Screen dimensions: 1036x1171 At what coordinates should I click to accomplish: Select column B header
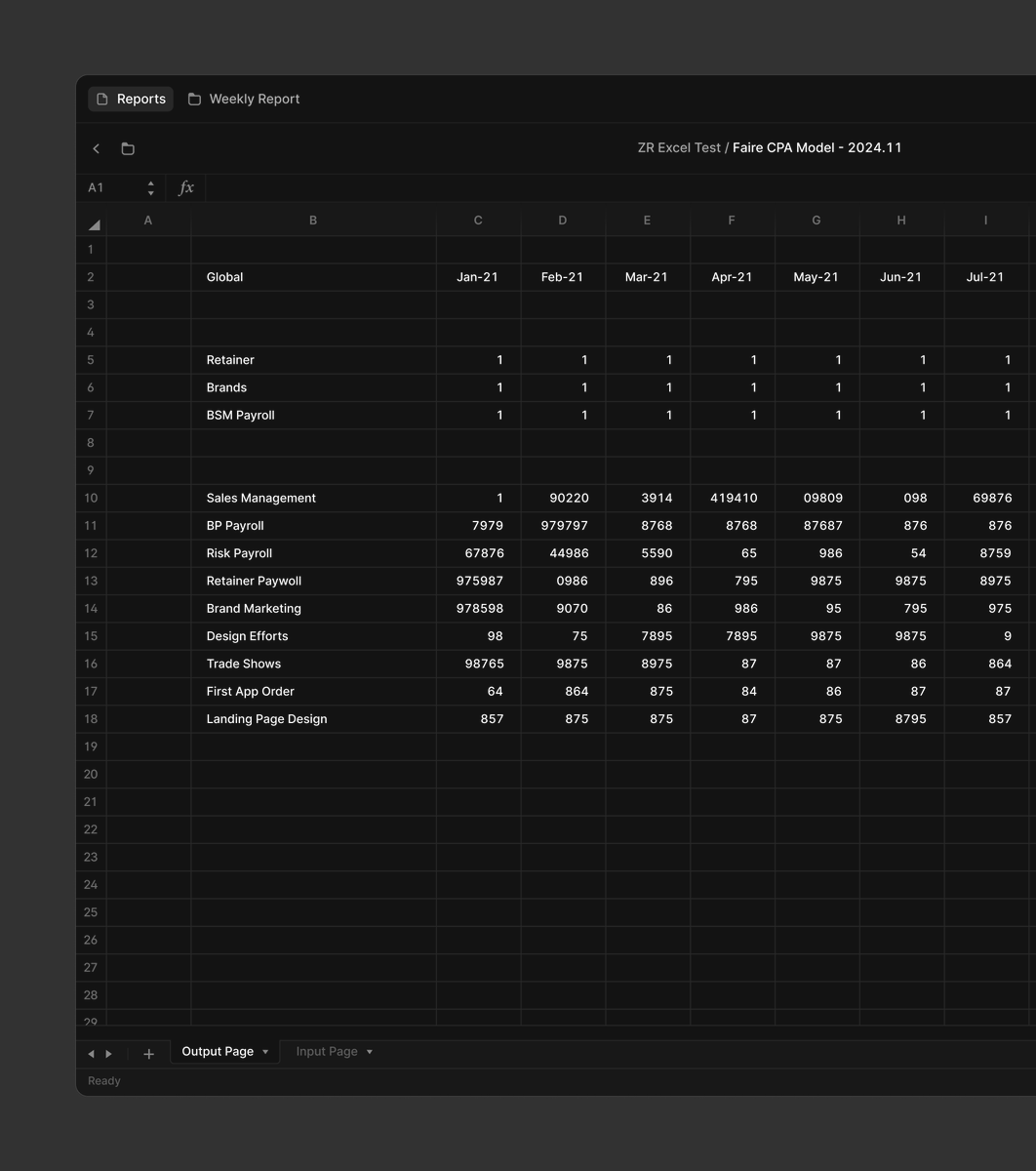pos(313,221)
